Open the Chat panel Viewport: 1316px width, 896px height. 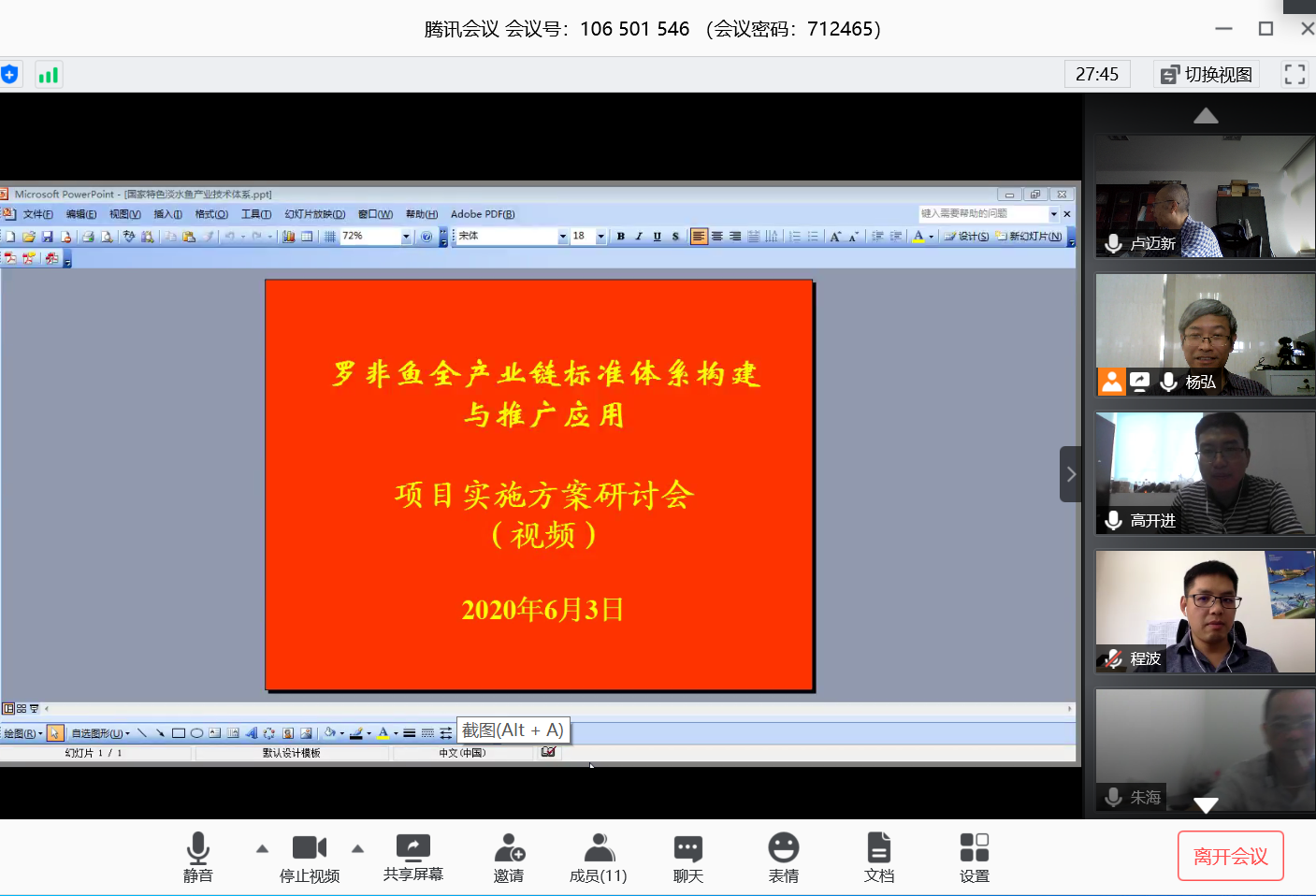point(687,857)
